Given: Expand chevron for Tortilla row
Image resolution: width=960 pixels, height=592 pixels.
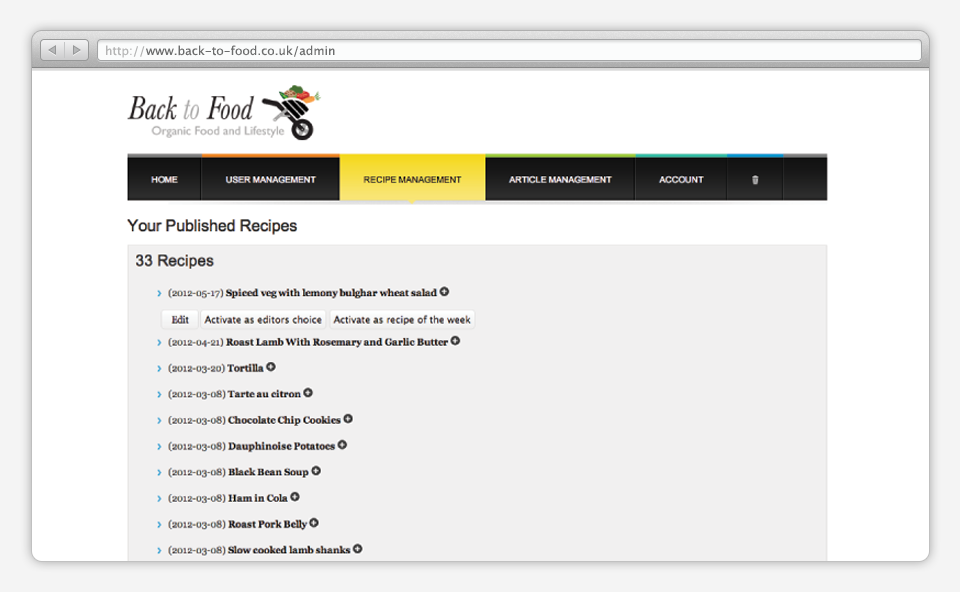Looking at the screenshot, I should pos(159,369).
